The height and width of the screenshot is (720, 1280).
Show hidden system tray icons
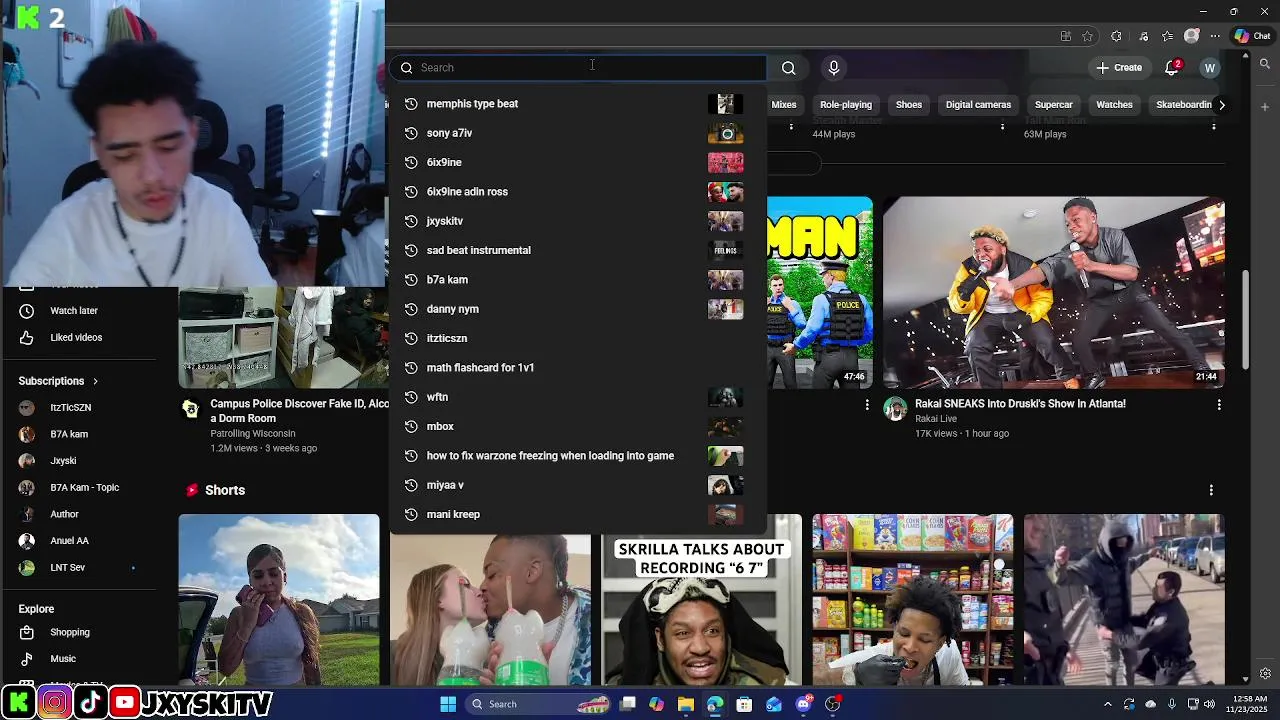click(x=1107, y=704)
